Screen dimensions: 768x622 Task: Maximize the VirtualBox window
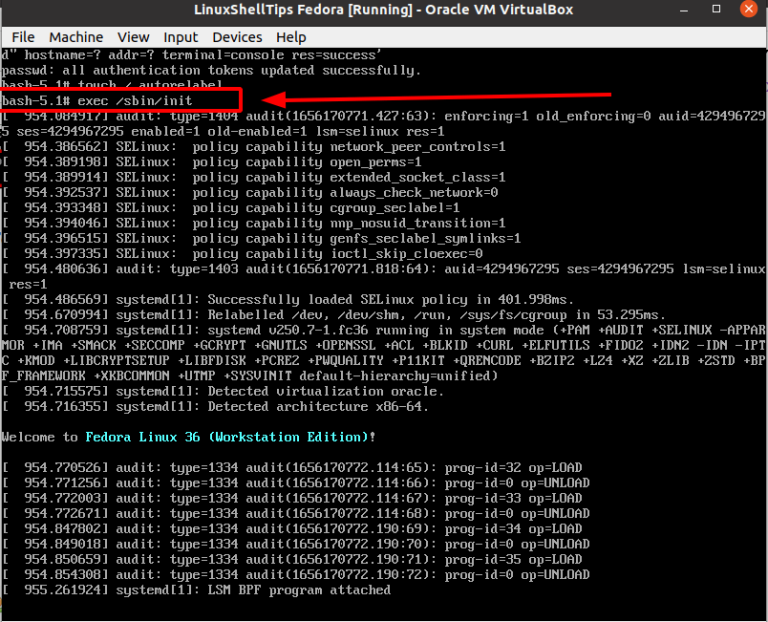coord(718,11)
